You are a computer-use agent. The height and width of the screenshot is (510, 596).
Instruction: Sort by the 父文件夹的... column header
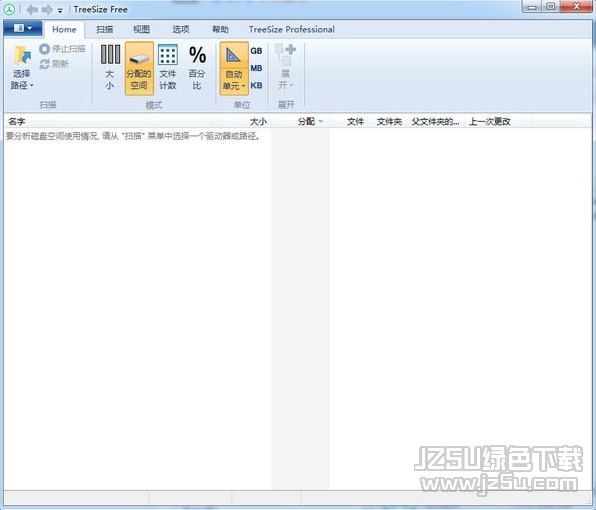(x=436, y=122)
